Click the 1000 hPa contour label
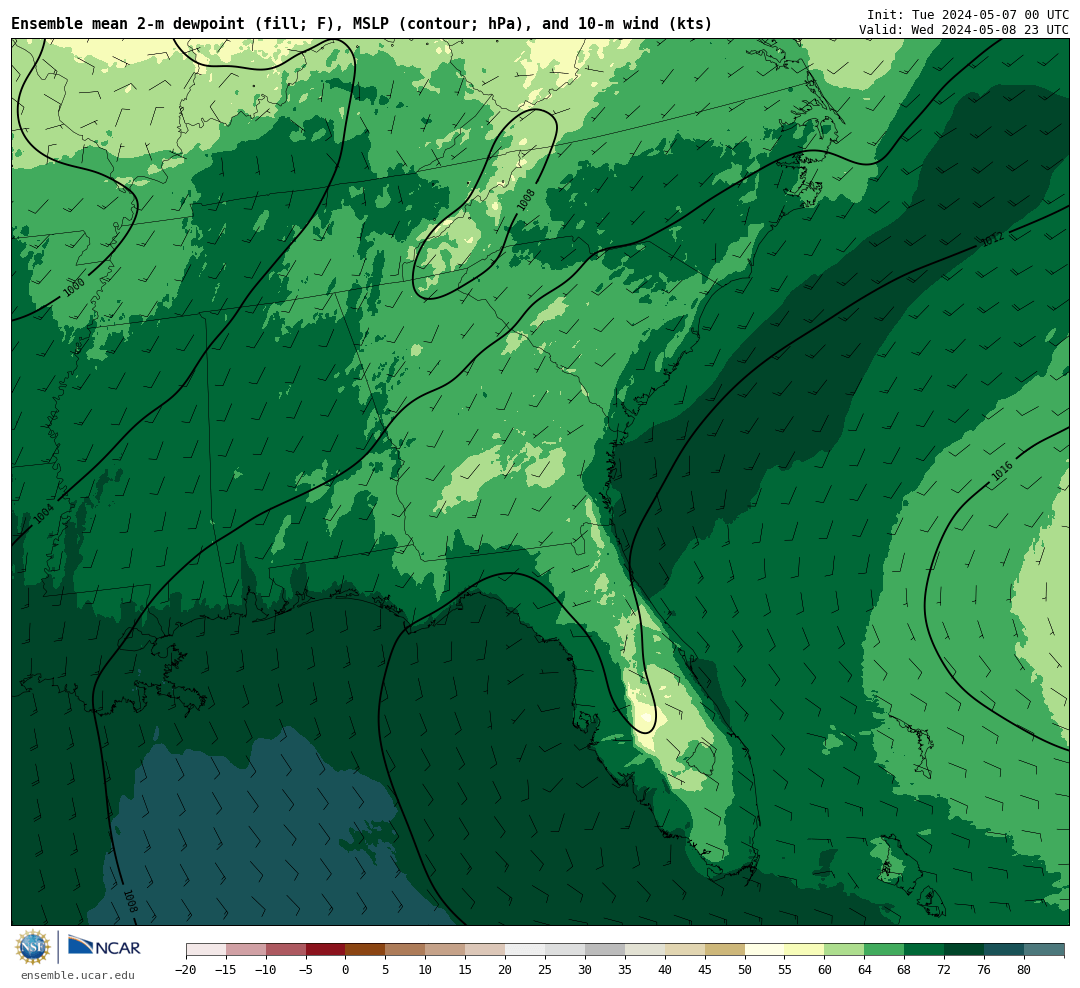The width and height of the screenshot is (1080, 988). (x=74, y=287)
